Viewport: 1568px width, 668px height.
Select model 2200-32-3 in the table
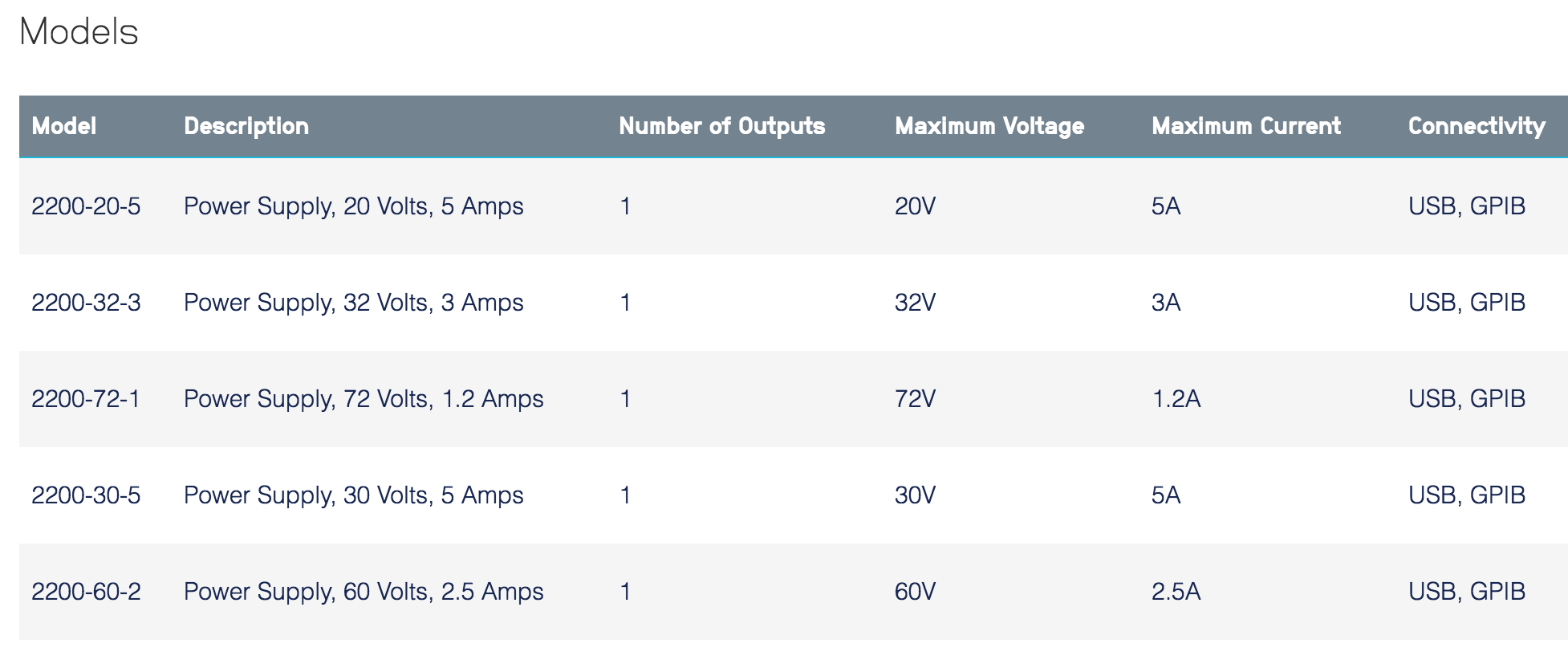86,303
